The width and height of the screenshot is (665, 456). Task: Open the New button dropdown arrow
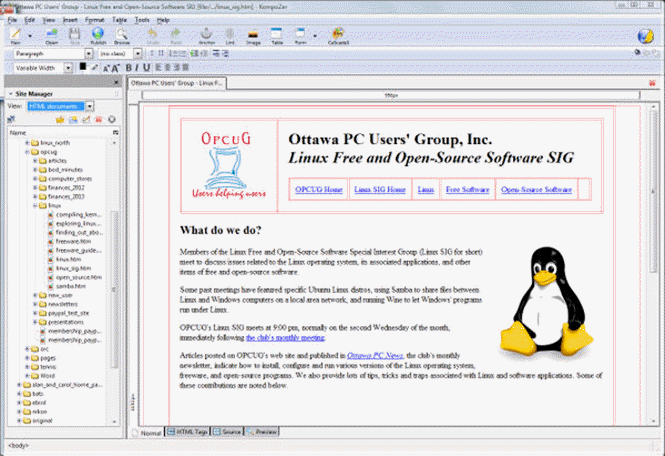pos(30,36)
